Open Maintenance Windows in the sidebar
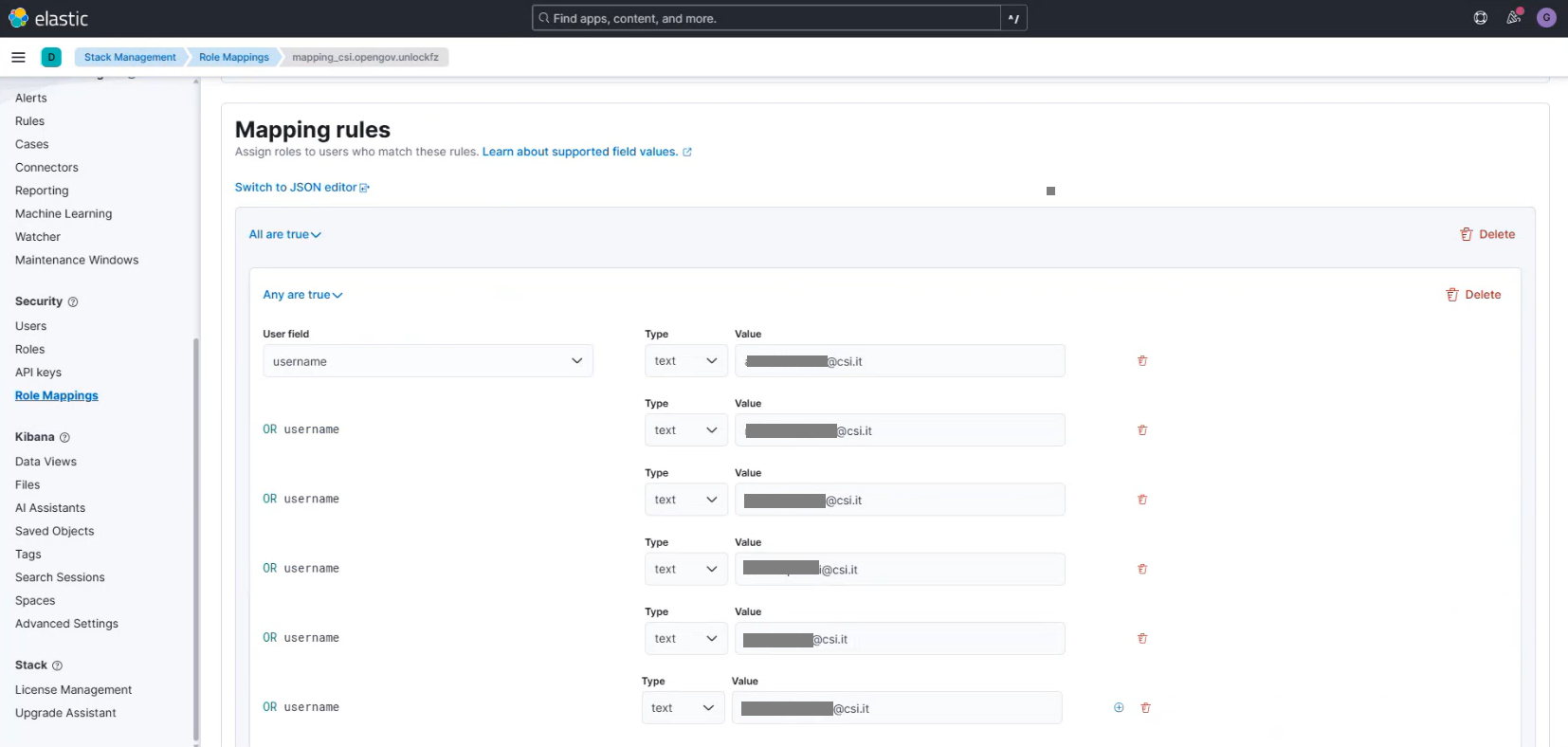 coord(77,260)
